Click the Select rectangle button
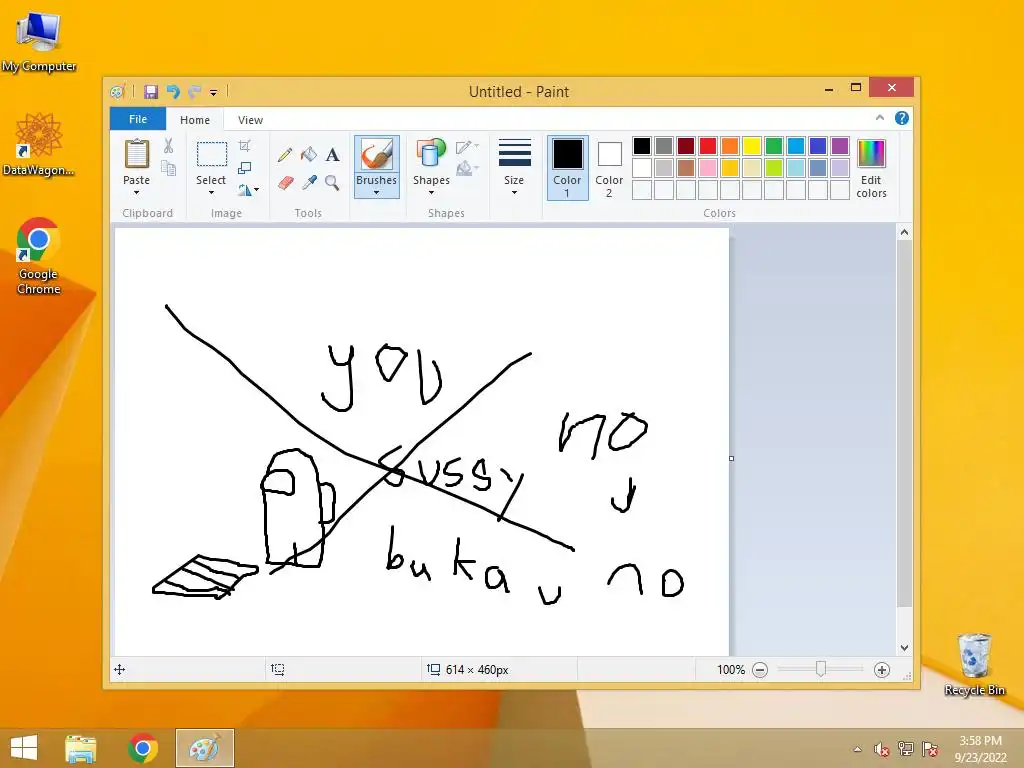 click(x=212, y=155)
